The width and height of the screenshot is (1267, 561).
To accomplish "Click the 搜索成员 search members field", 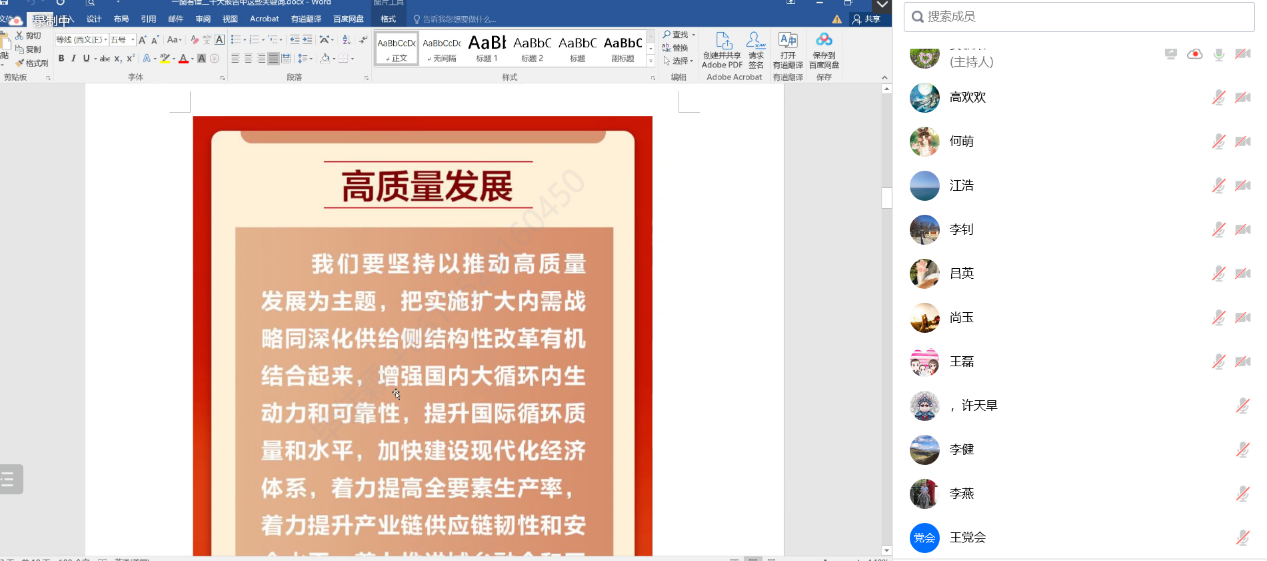I will 1079,17.
